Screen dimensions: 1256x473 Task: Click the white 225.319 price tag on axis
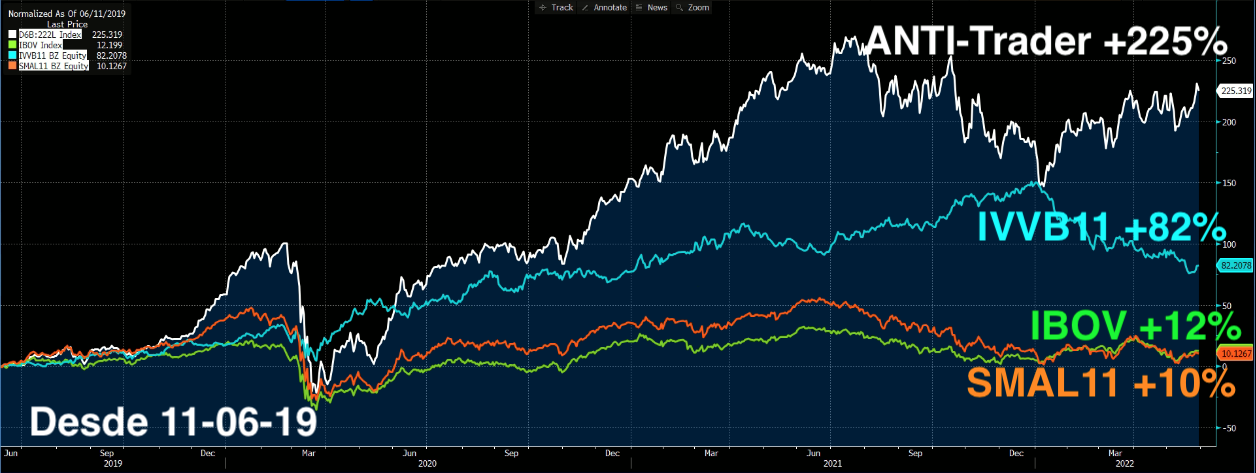[1236, 90]
